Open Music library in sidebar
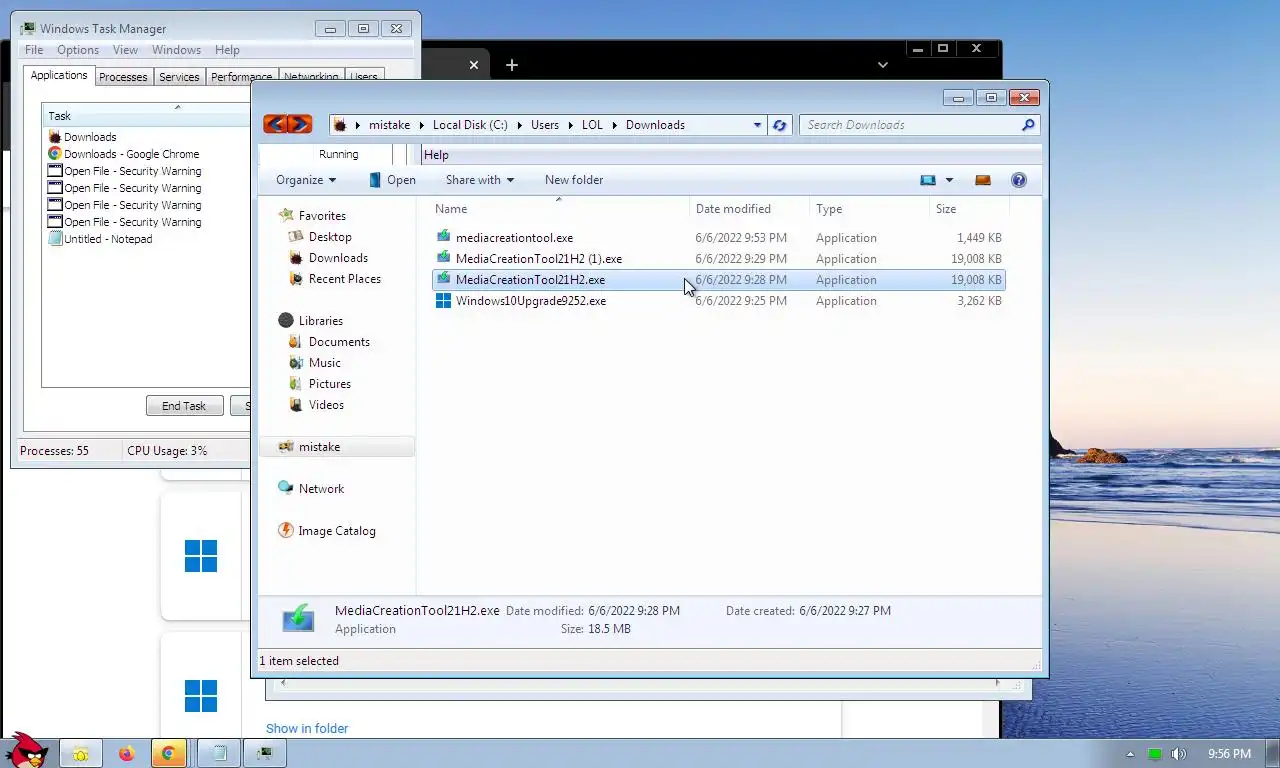The height and width of the screenshot is (768, 1280). 324,363
